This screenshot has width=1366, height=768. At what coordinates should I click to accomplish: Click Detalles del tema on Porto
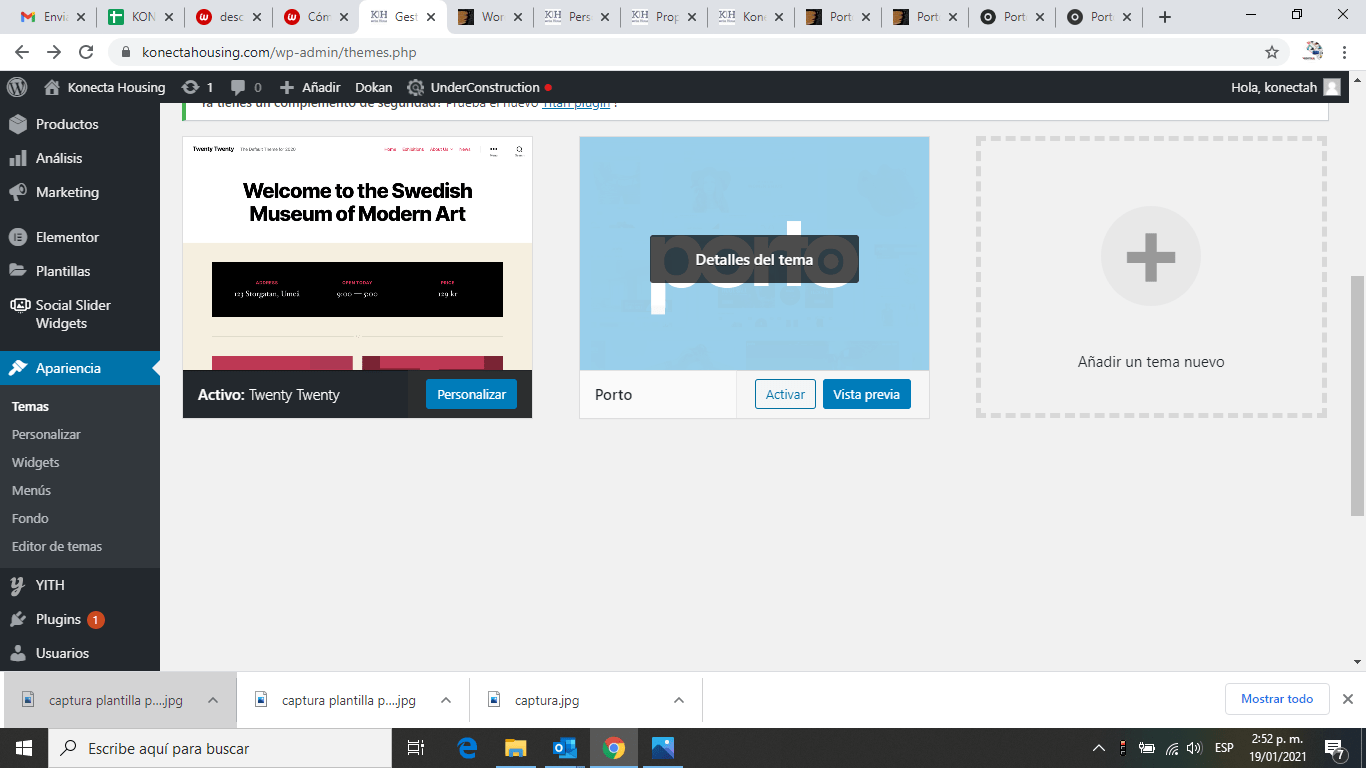click(x=754, y=259)
